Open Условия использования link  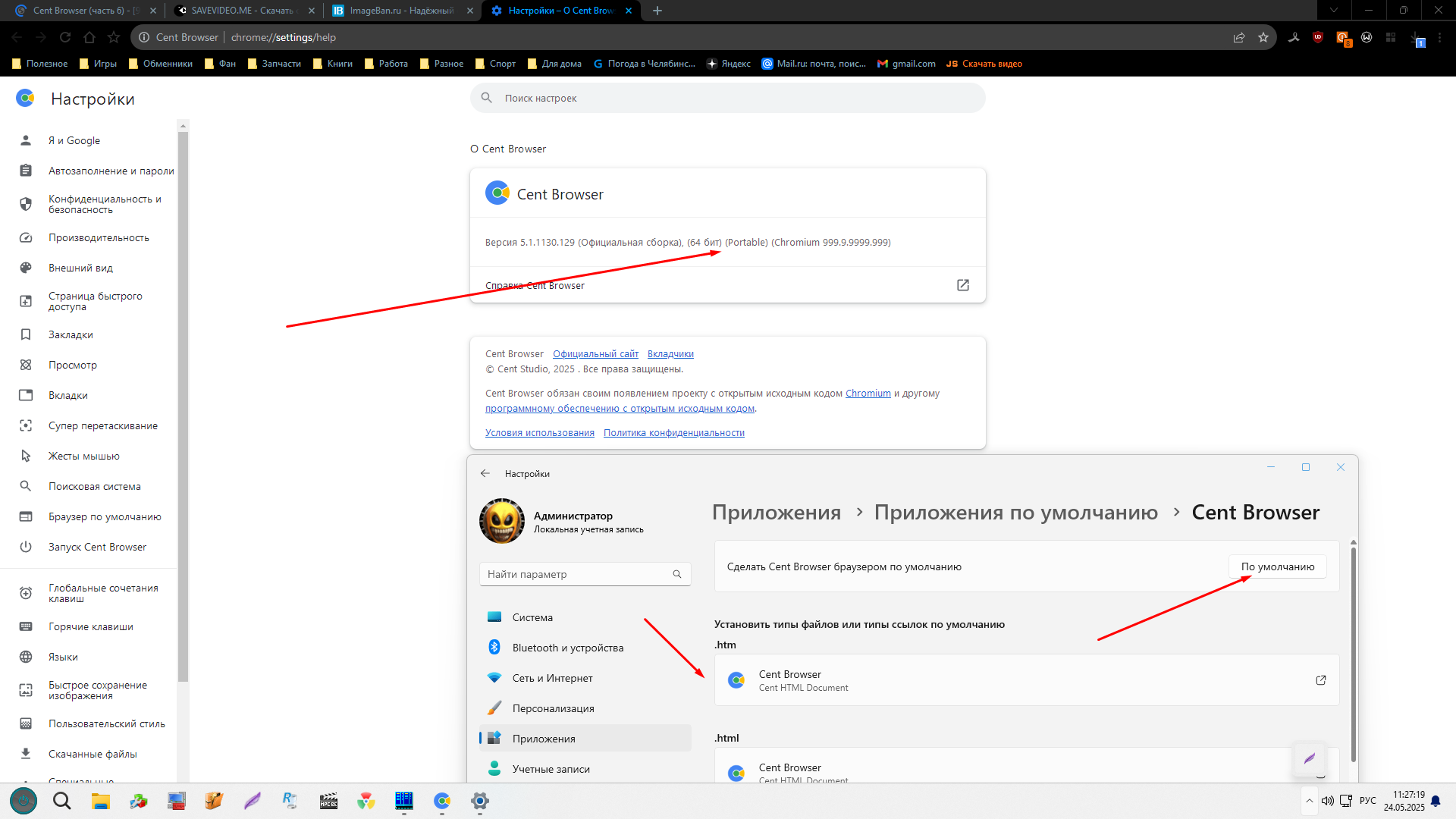[x=540, y=433]
